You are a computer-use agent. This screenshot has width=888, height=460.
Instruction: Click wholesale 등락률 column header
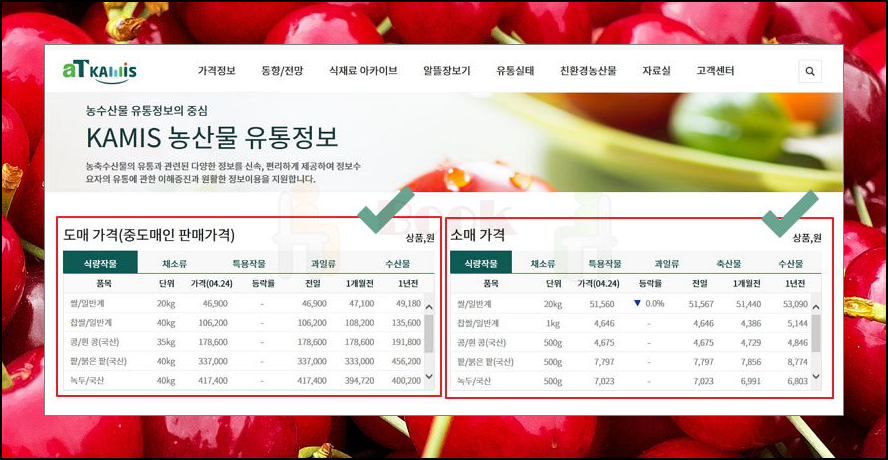click(x=263, y=283)
